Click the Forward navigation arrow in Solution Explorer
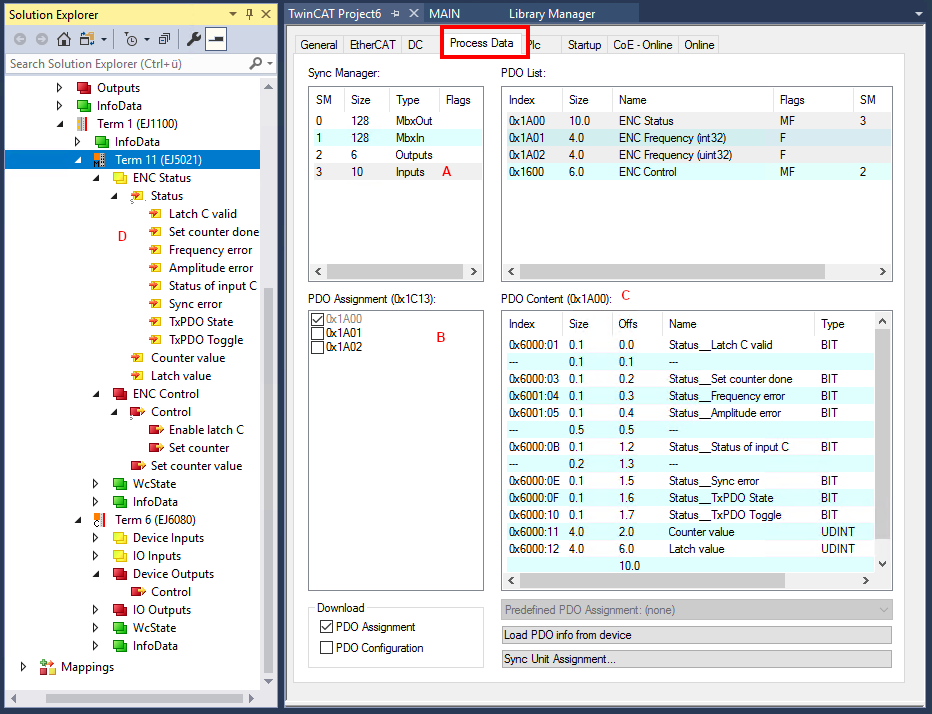Viewport: 932px width, 714px height. pyautogui.click(x=42, y=39)
